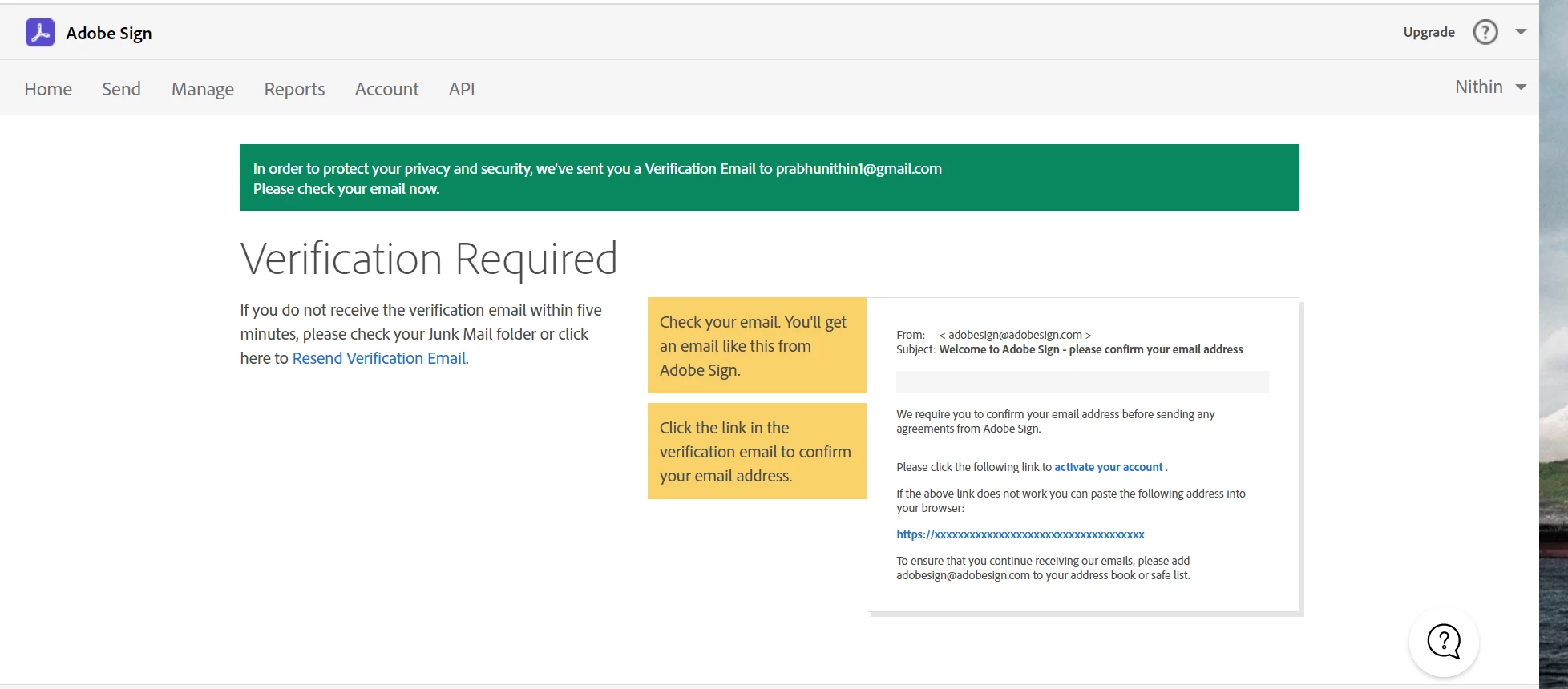Switch to the Manage tab
The height and width of the screenshot is (689, 1568).
click(x=203, y=89)
